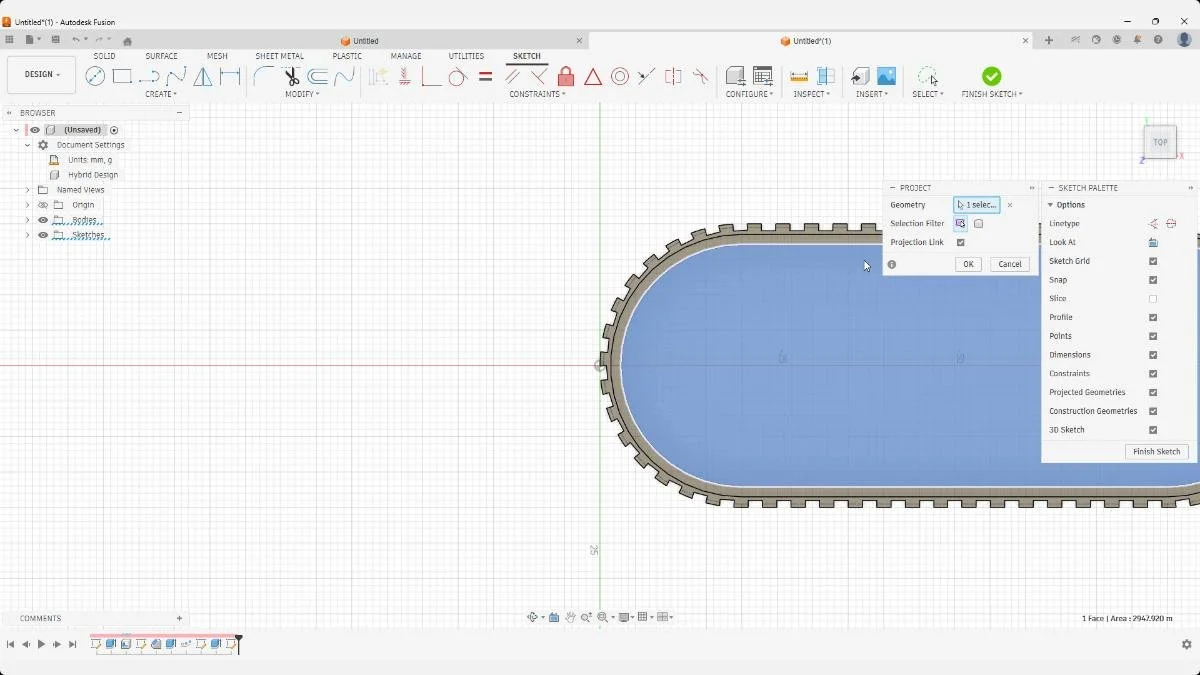Click the ViewCube TOP face
This screenshot has width=1200, height=675.
pos(1160,142)
